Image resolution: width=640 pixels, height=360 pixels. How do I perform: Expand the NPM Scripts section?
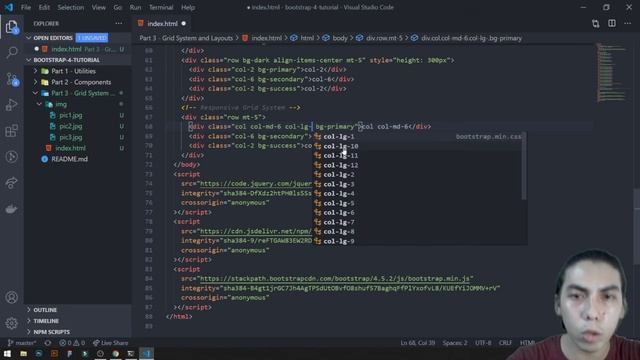(x=51, y=332)
